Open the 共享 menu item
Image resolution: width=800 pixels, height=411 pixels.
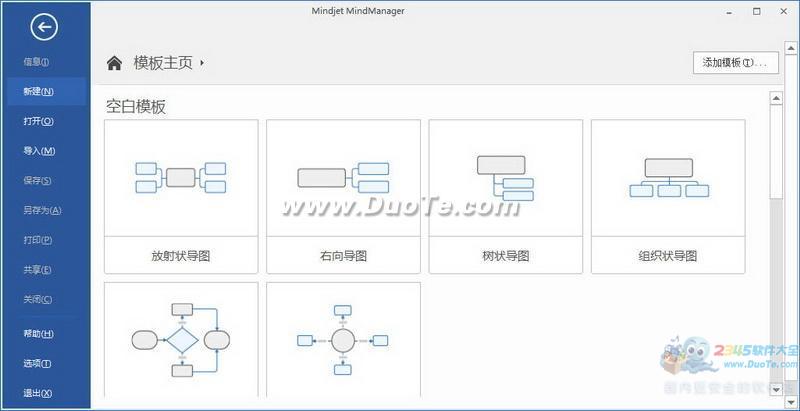(37, 270)
